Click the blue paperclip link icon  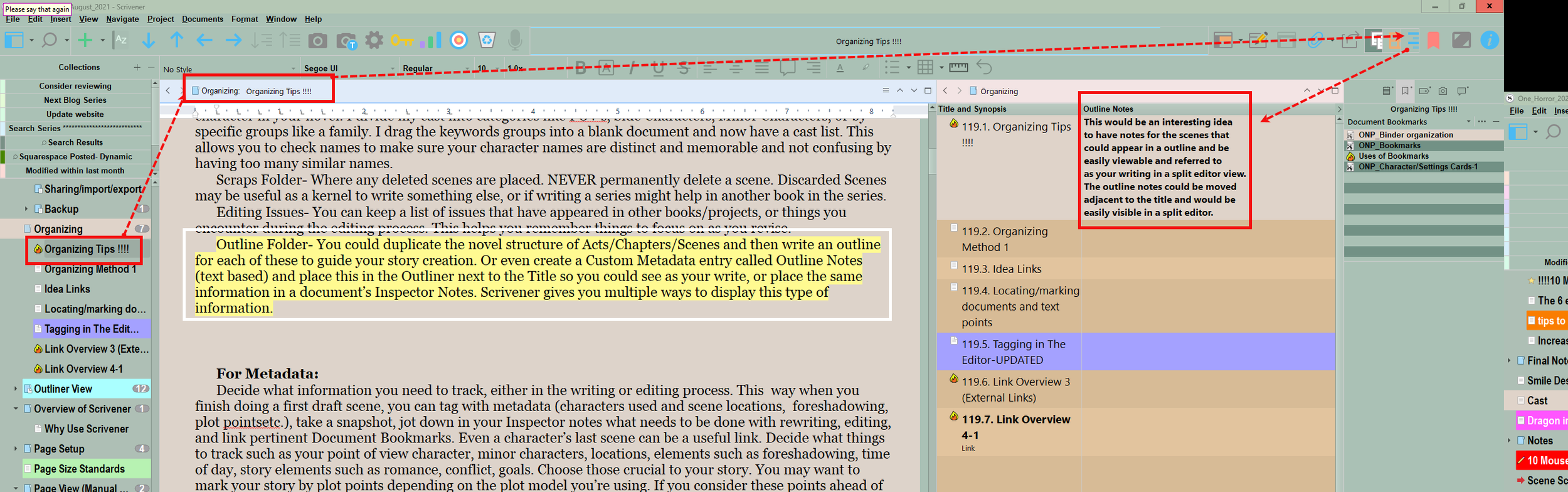pyautogui.click(x=1315, y=40)
